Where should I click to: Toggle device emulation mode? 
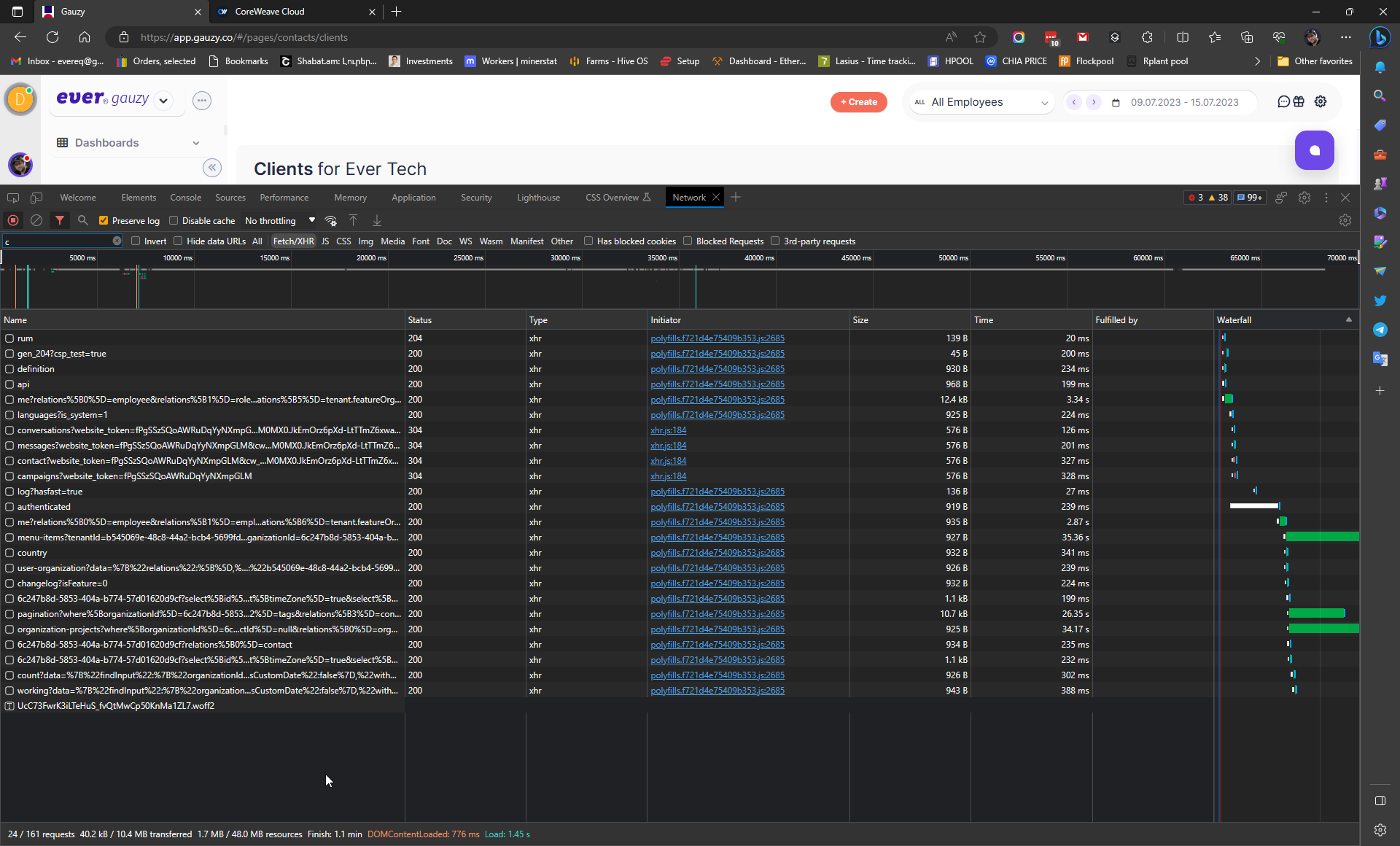[x=36, y=198]
